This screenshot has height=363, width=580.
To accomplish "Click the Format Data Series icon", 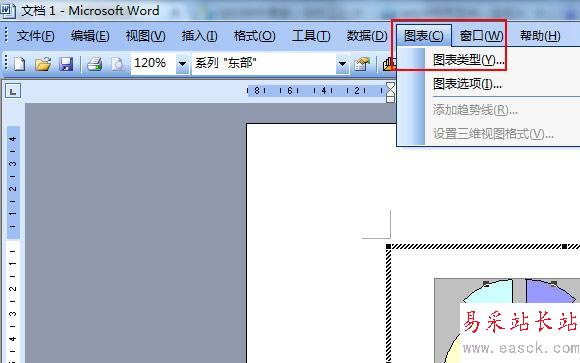I will pyautogui.click(x=362, y=64).
